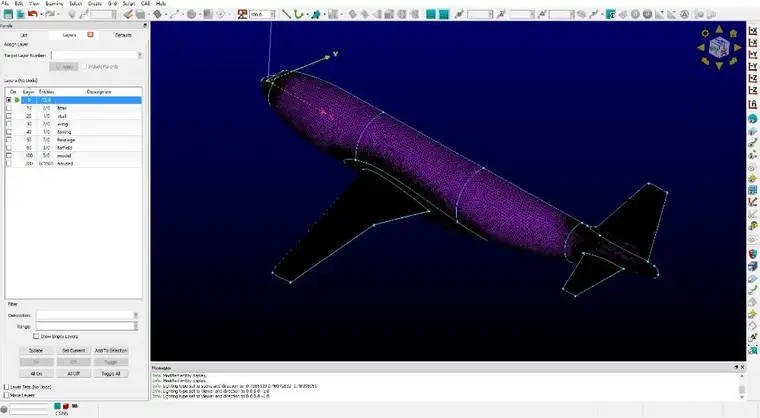Click inside the Target Layer Number field
This screenshot has height=418, width=760.
tap(94, 55)
